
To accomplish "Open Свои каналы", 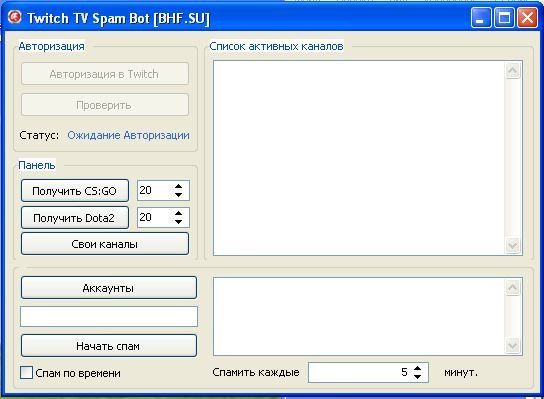I will 105,244.
